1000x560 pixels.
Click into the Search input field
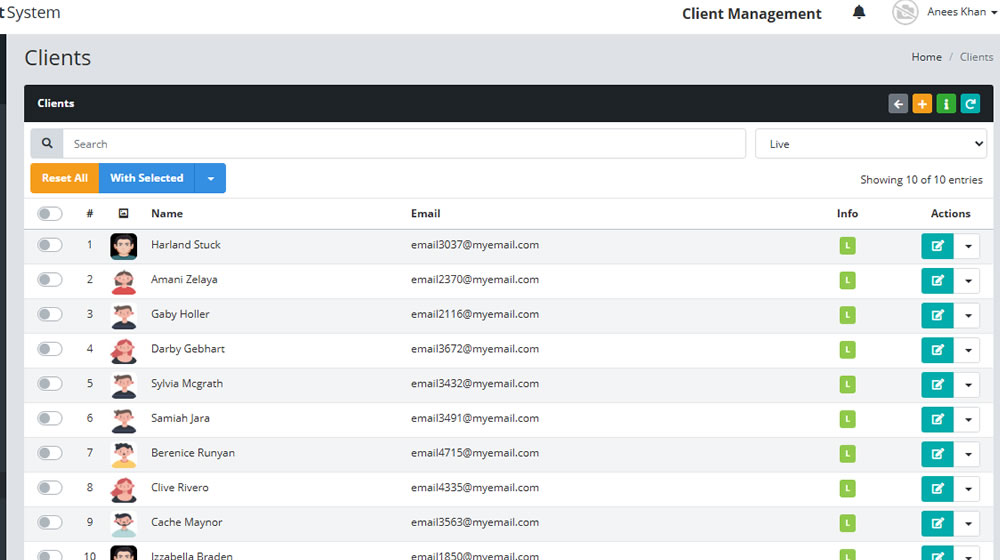404,144
